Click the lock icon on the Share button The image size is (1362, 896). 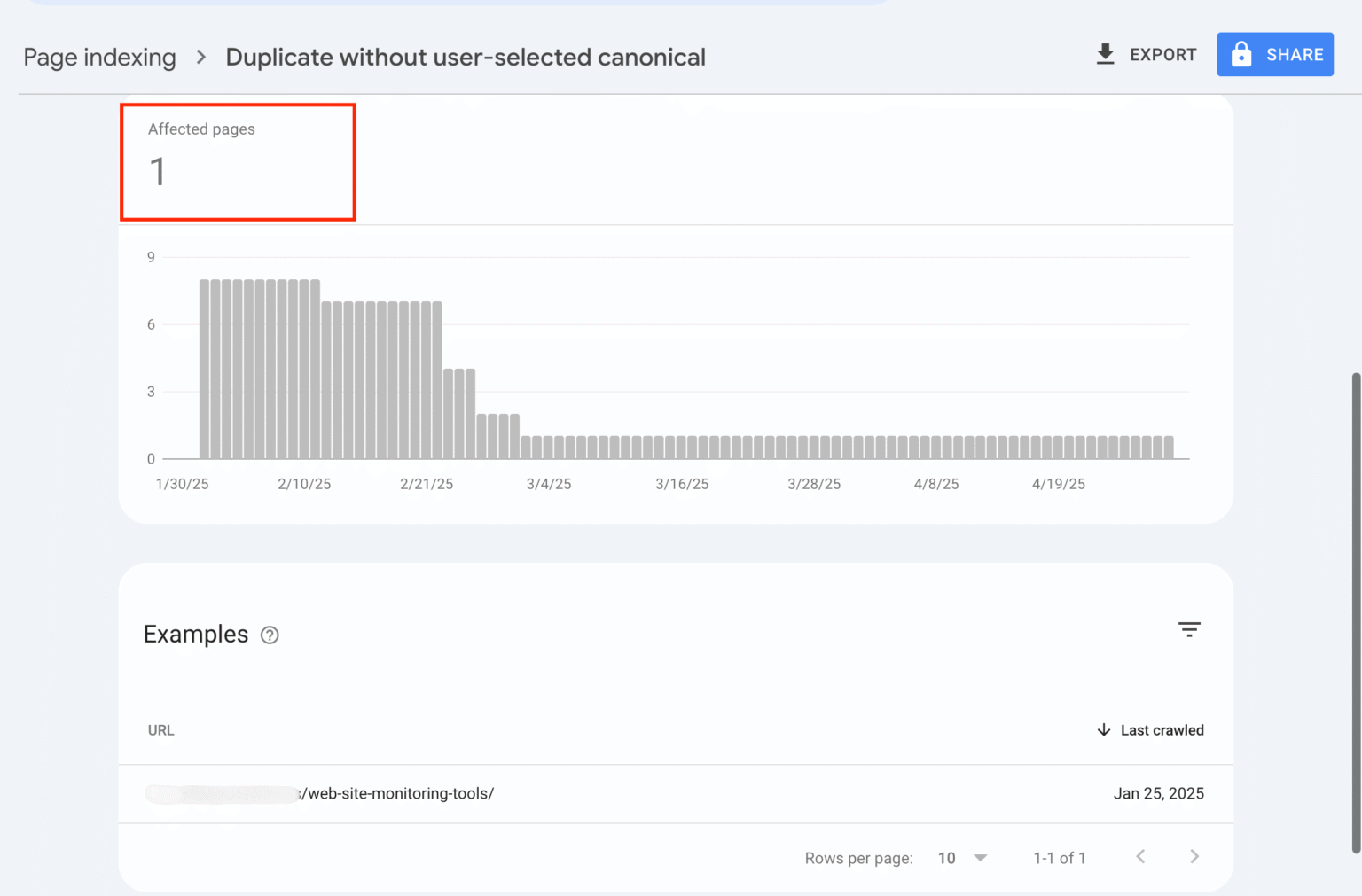[1241, 54]
